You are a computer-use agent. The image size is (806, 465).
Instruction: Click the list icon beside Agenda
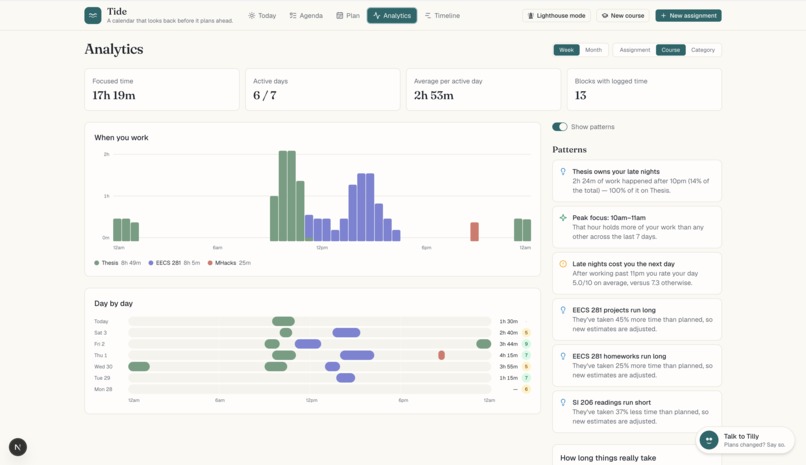(292, 15)
